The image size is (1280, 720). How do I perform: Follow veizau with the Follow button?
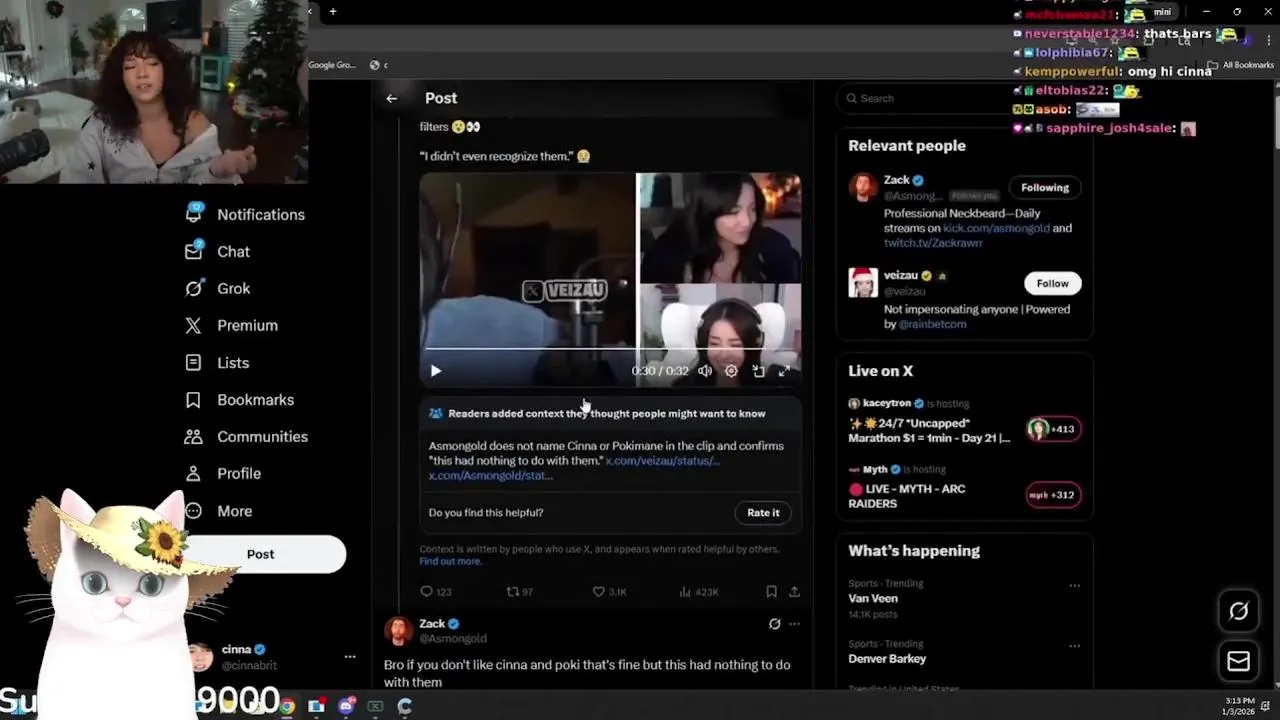point(1052,284)
